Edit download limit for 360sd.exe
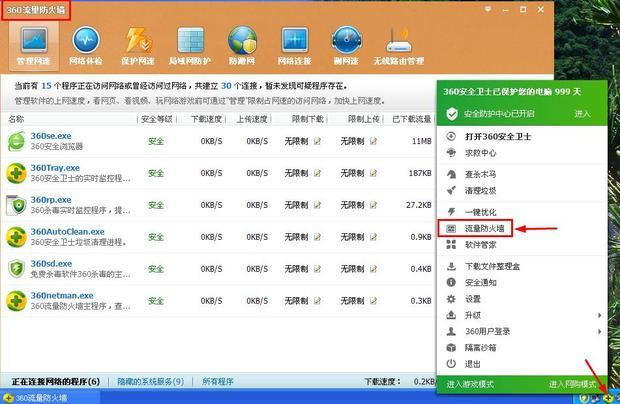 coord(317,269)
